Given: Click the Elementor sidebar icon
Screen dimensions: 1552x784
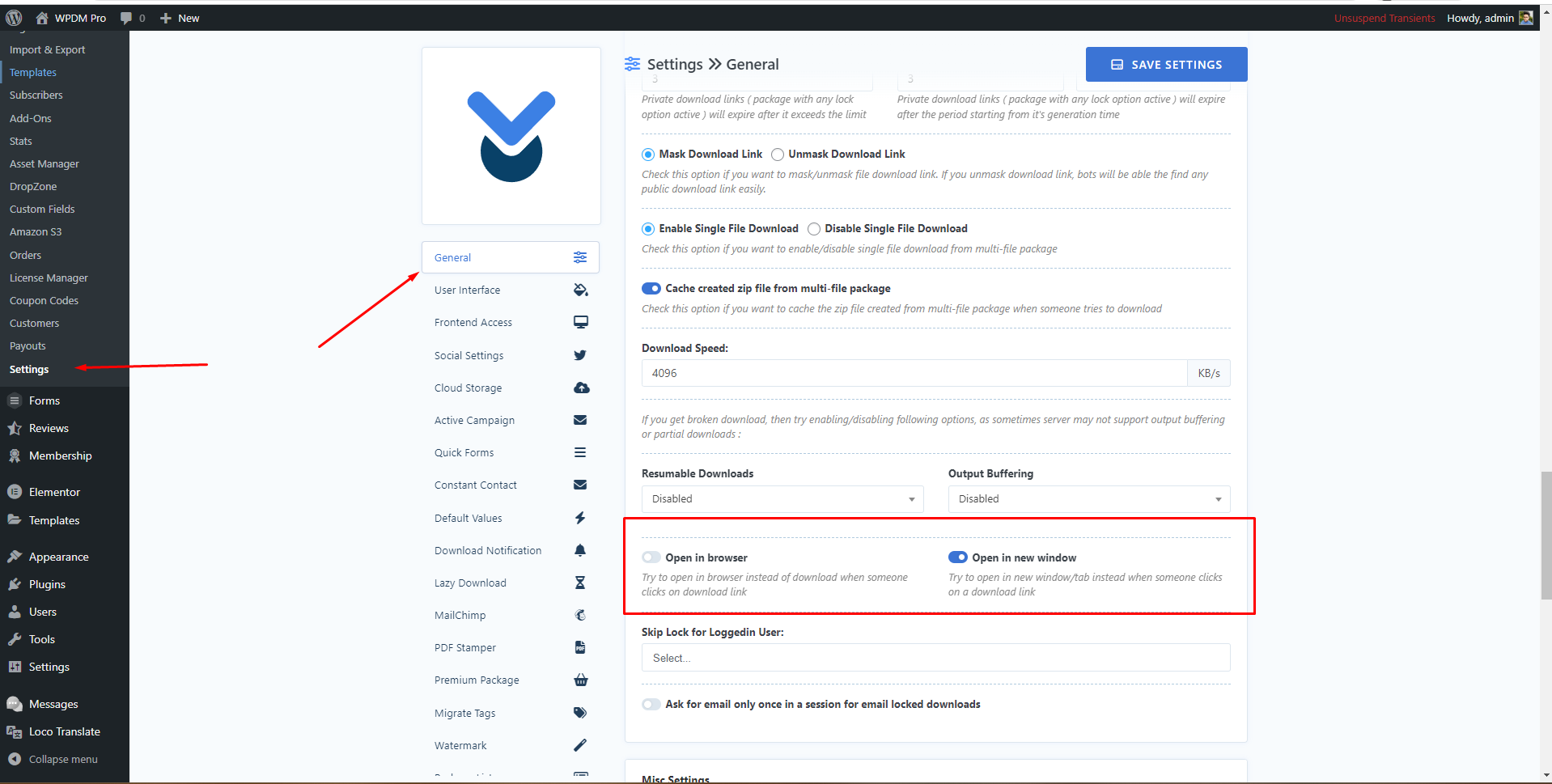Looking at the screenshot, I should tap(15, 492).
